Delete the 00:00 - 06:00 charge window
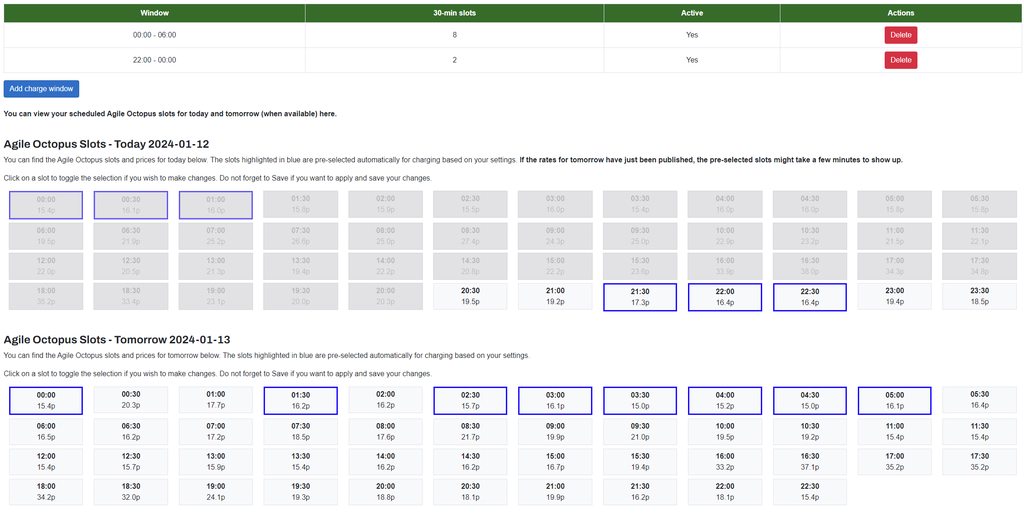 coord(900,35)
